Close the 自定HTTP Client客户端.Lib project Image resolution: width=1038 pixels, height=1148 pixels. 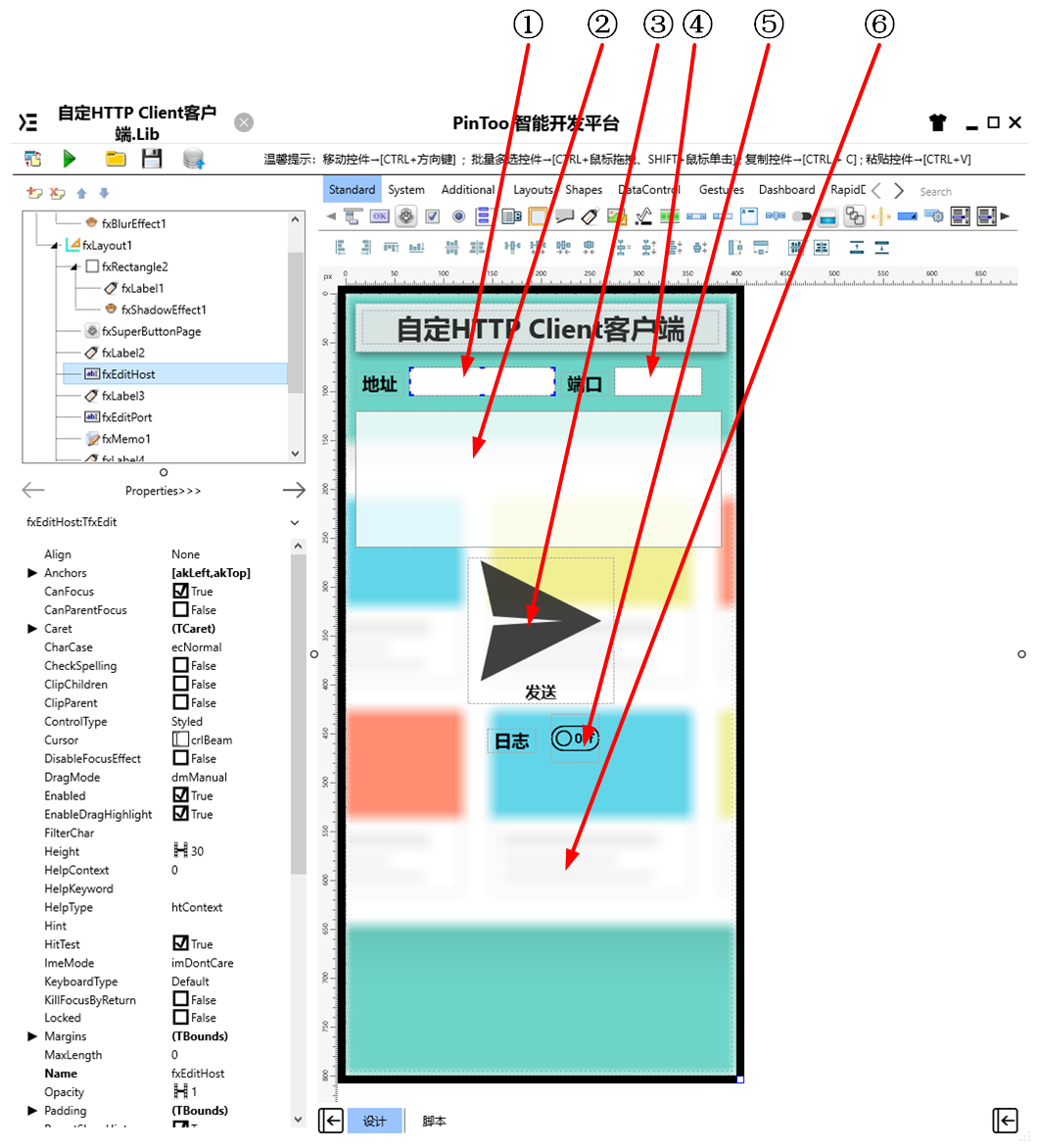click(244, 122)
